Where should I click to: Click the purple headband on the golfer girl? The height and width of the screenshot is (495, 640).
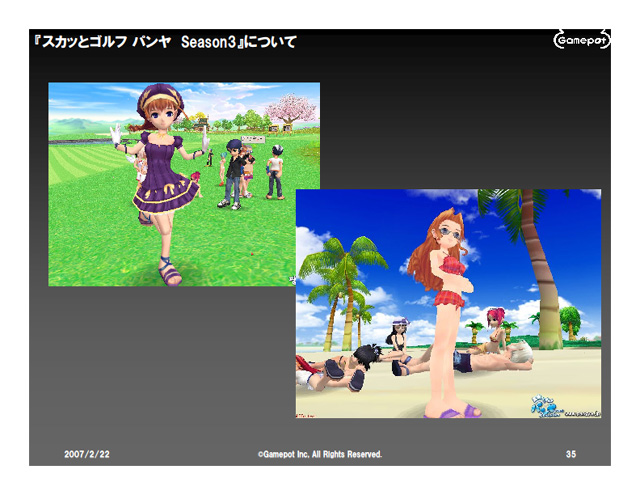coord(151,97)
